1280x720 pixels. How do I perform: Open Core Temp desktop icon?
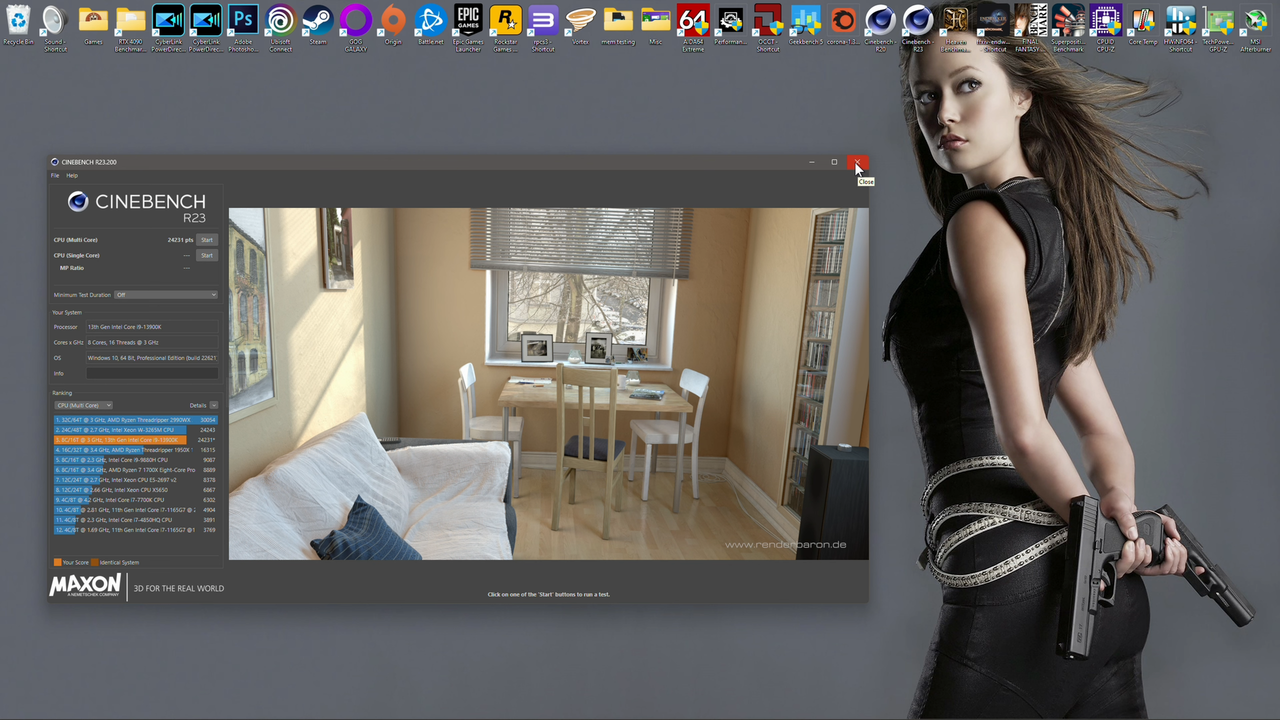pyautogui.click(x=1143, y=26)
